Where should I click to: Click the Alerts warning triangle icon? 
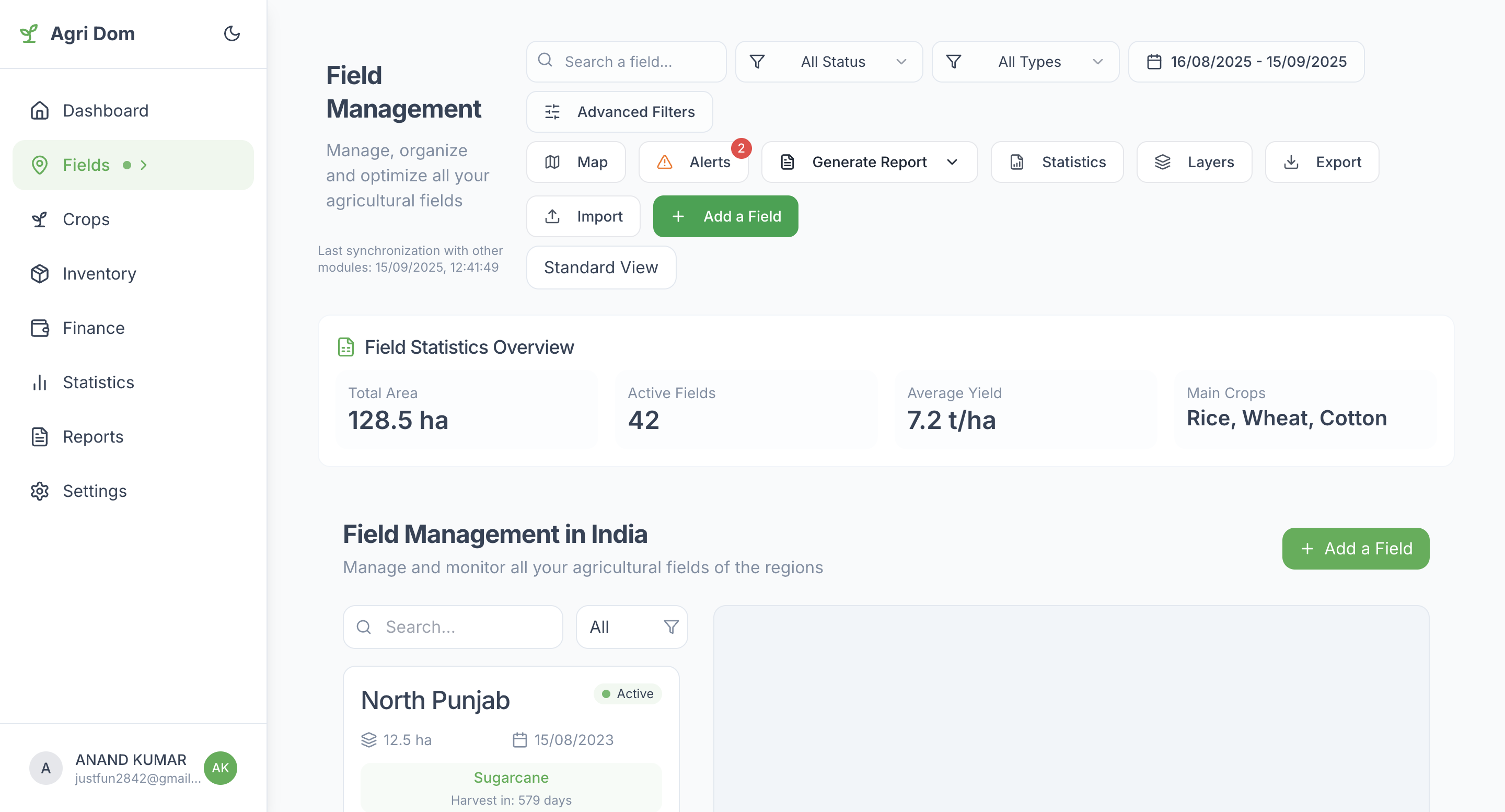tap(664, 162)
